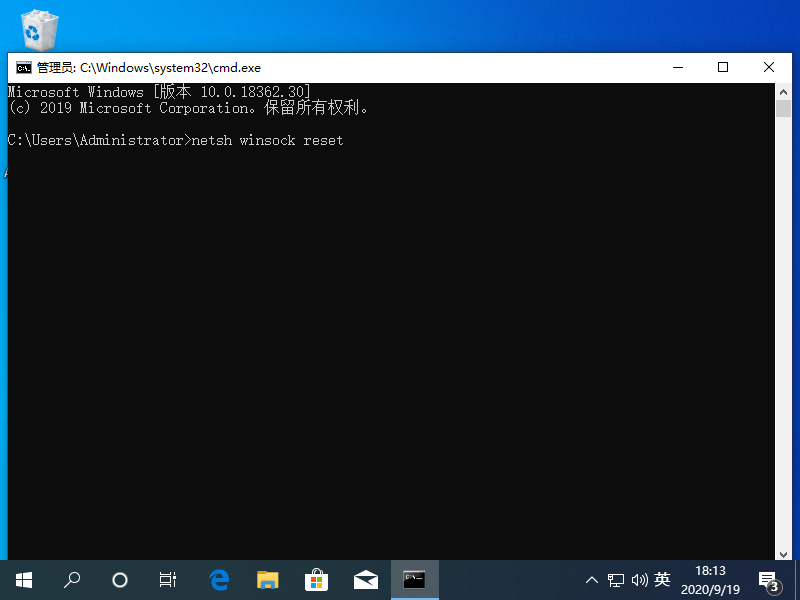Select the running Command Prompt taskbar button

point(414,579)
